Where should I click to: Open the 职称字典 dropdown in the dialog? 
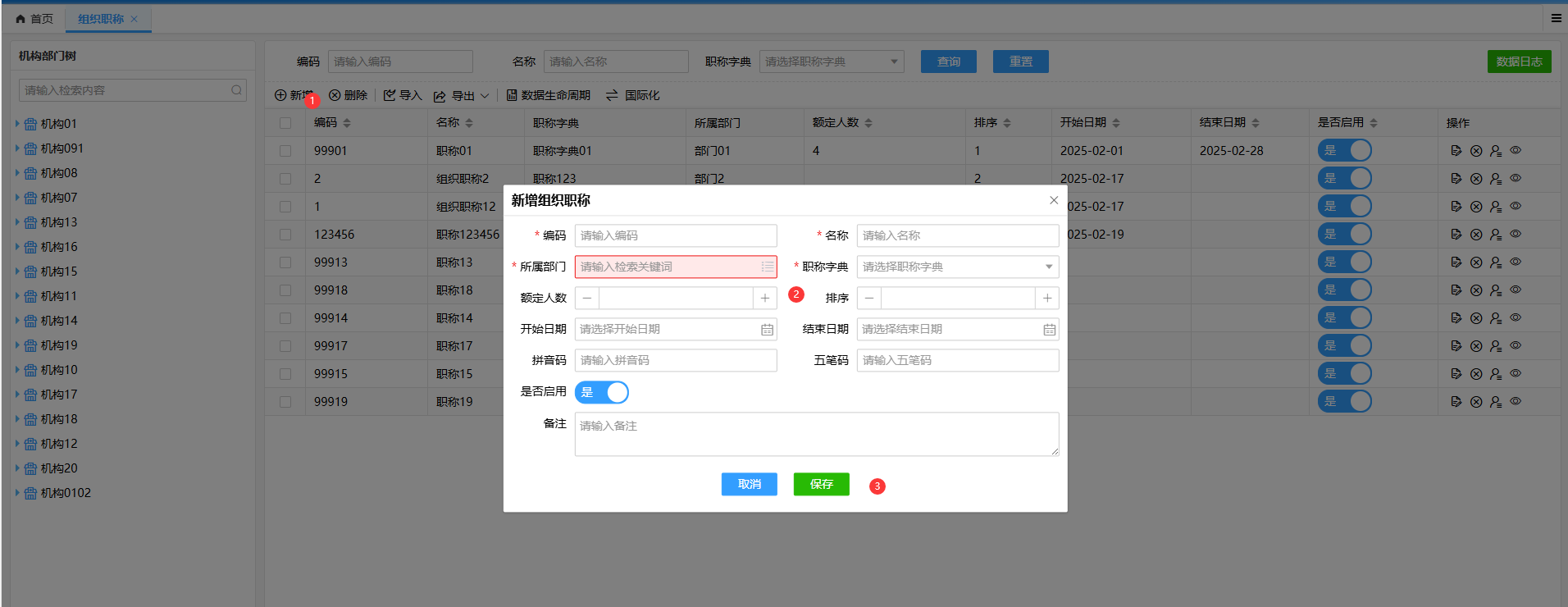pos(957,267)
